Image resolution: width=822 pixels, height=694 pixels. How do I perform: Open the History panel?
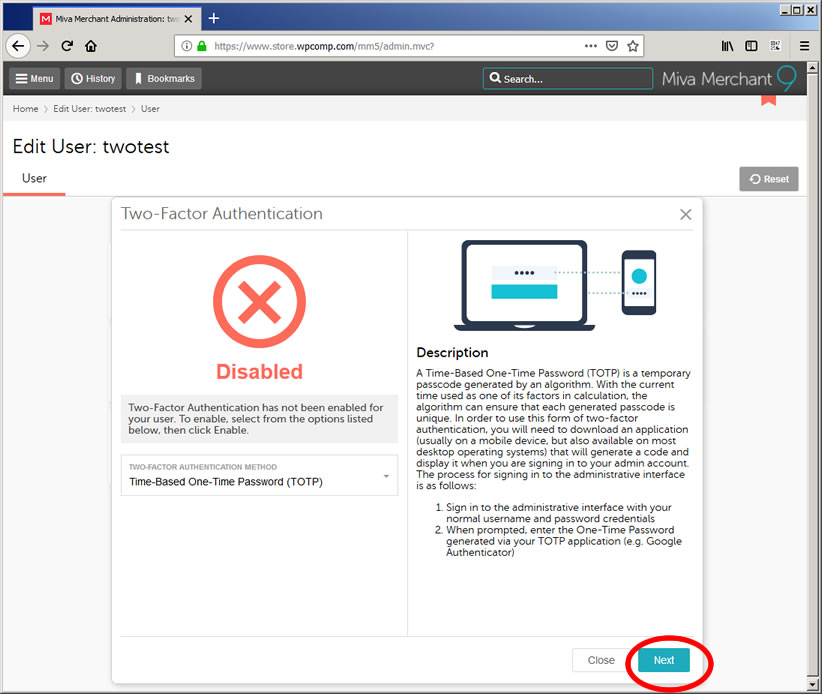[93, 79]
